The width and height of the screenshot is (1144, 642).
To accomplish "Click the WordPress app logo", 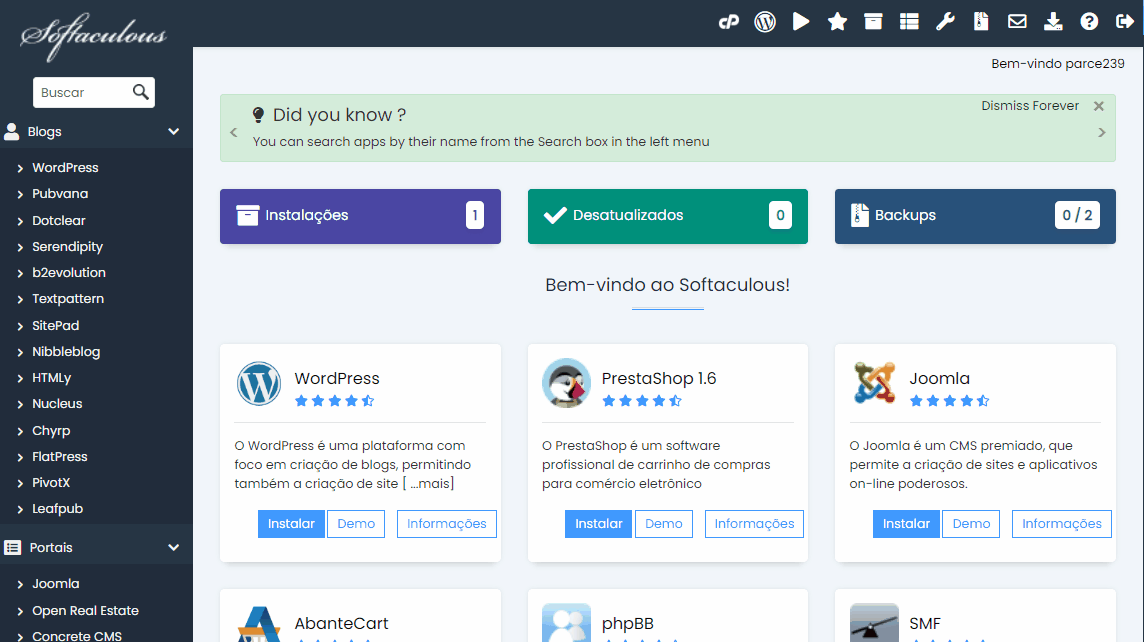I will [x=259, y=384].
